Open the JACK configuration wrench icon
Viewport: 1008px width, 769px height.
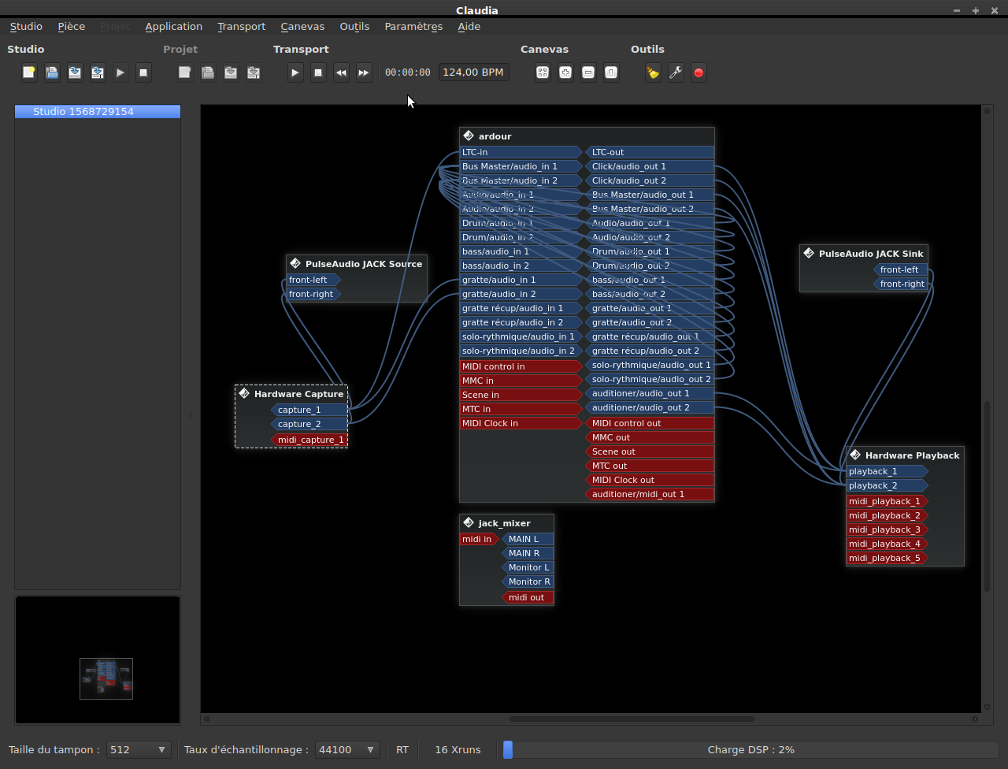676,72
